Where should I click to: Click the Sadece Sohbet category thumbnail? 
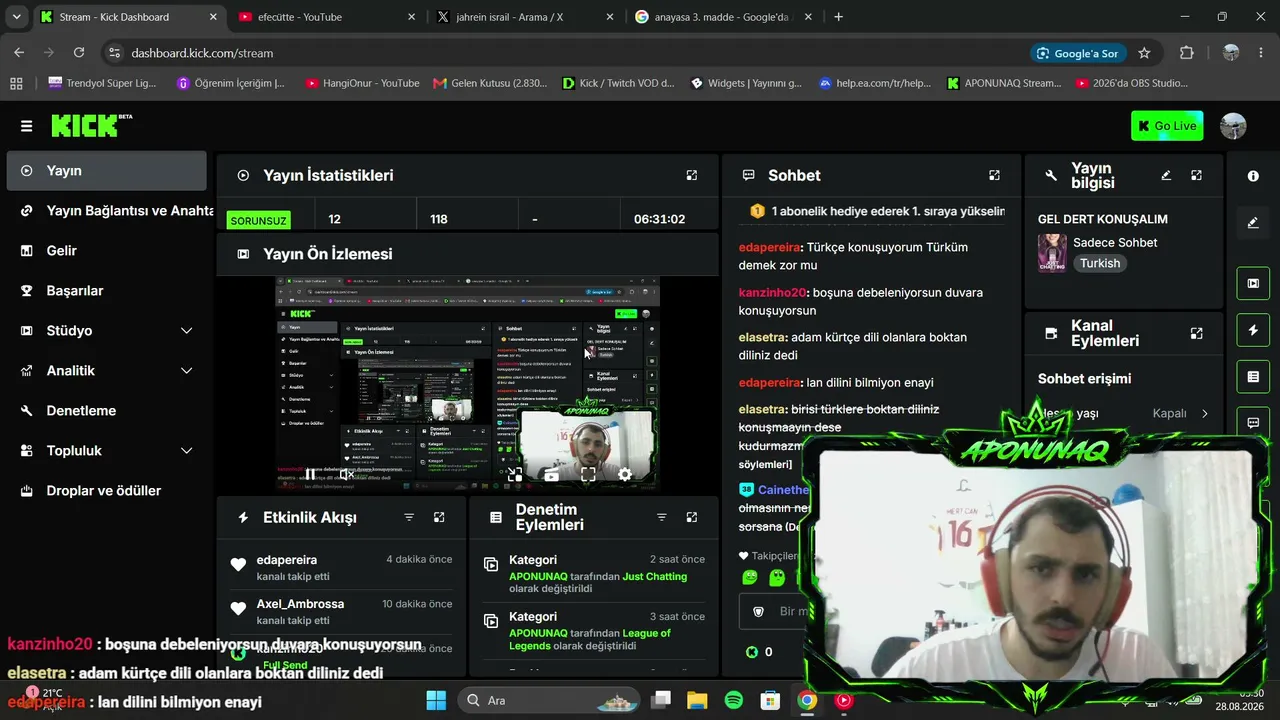pyautogui.click(x=1052, y=253)
